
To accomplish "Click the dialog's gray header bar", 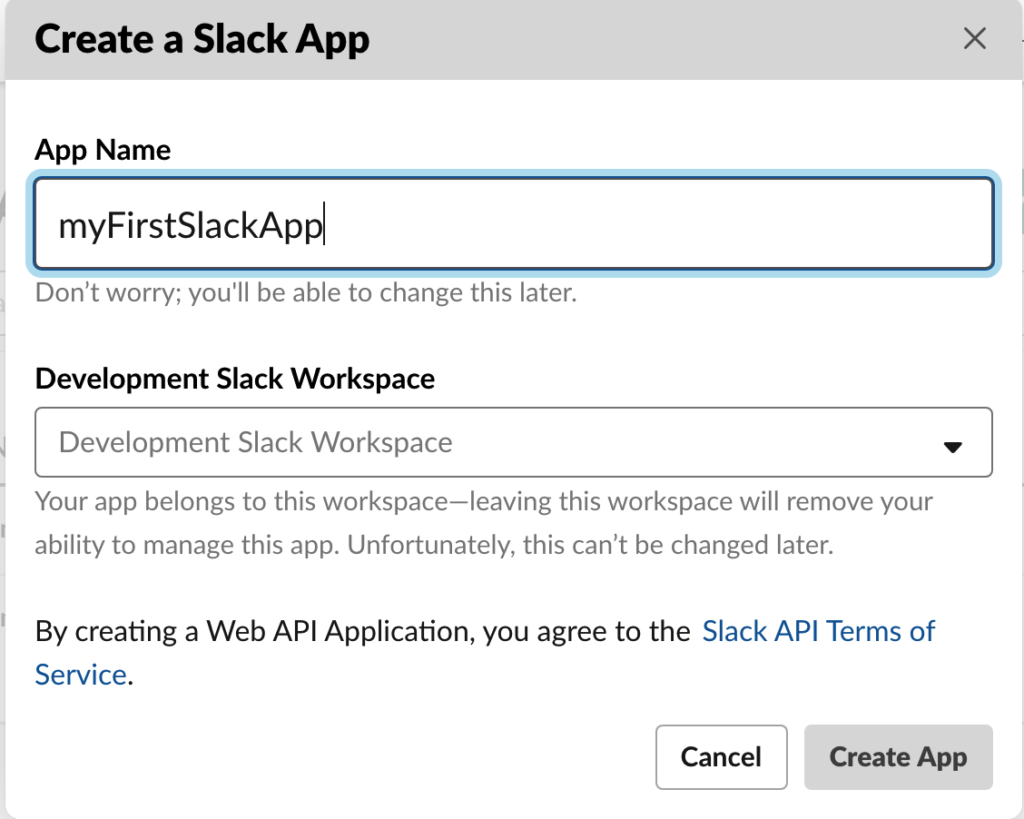I will pos(650,40).
